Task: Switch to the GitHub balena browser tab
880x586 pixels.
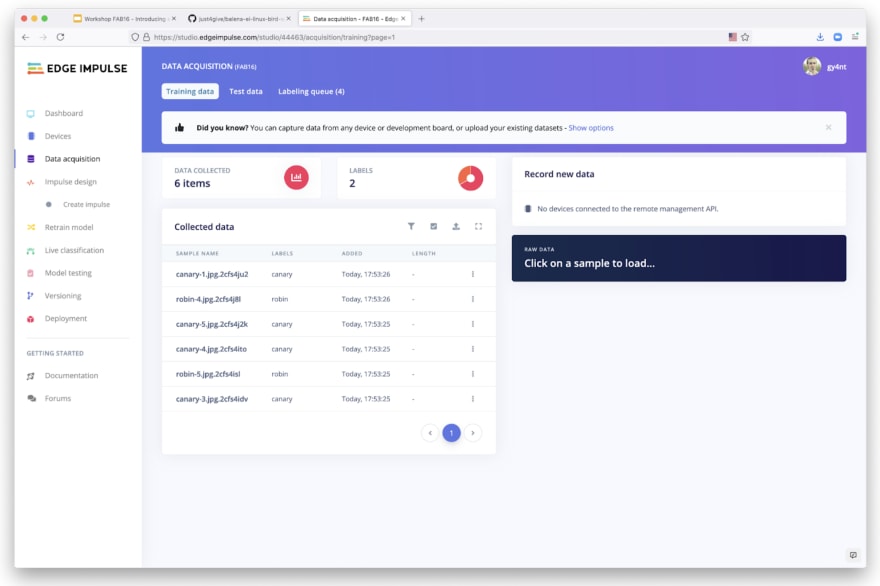Action: [x=239, y=19]
